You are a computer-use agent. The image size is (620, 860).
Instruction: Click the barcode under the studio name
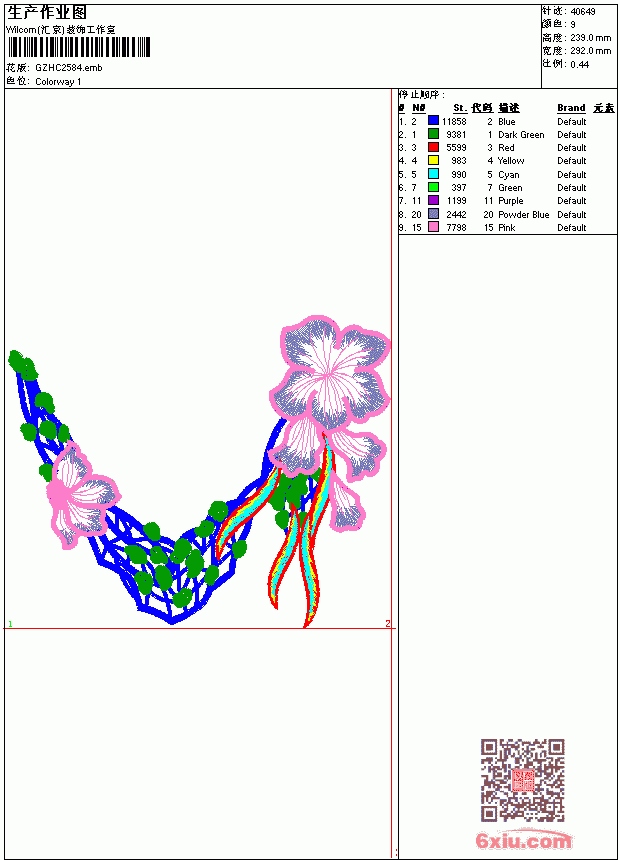(79, 47)
